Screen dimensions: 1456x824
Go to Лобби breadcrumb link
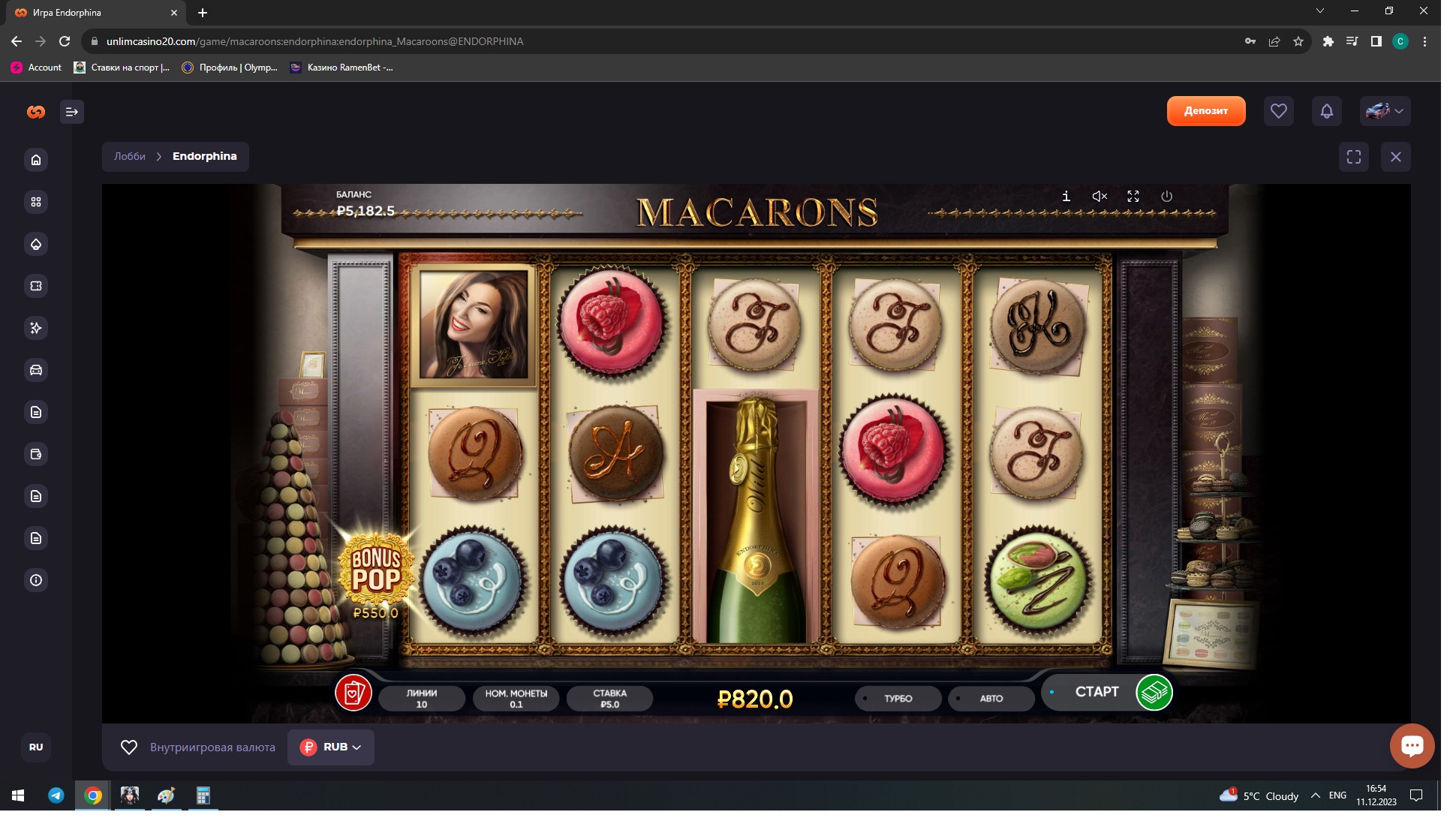130,157
